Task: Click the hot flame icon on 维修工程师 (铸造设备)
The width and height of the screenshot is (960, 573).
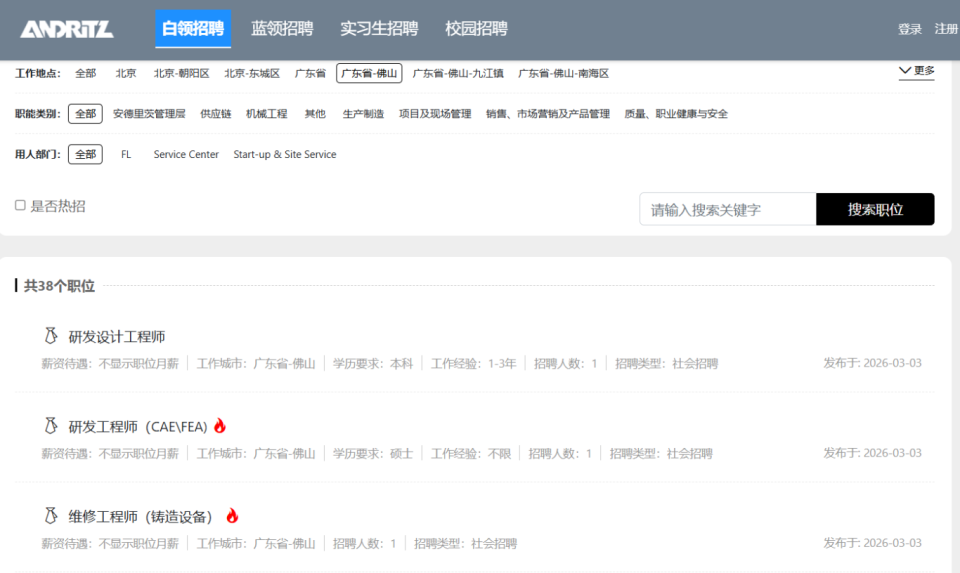Action: pos(232,515)
